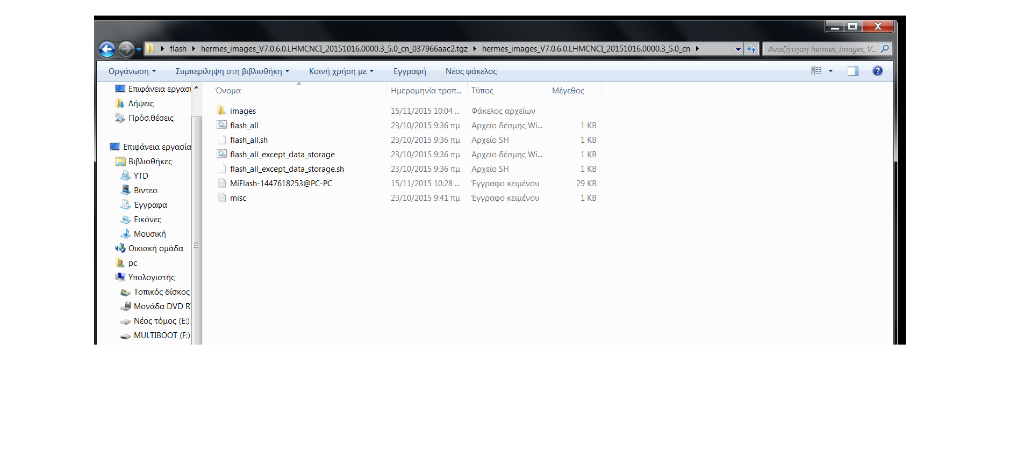Click the change view icon
This screenshot has width=1024, height=475.
(x=816, y=71)
